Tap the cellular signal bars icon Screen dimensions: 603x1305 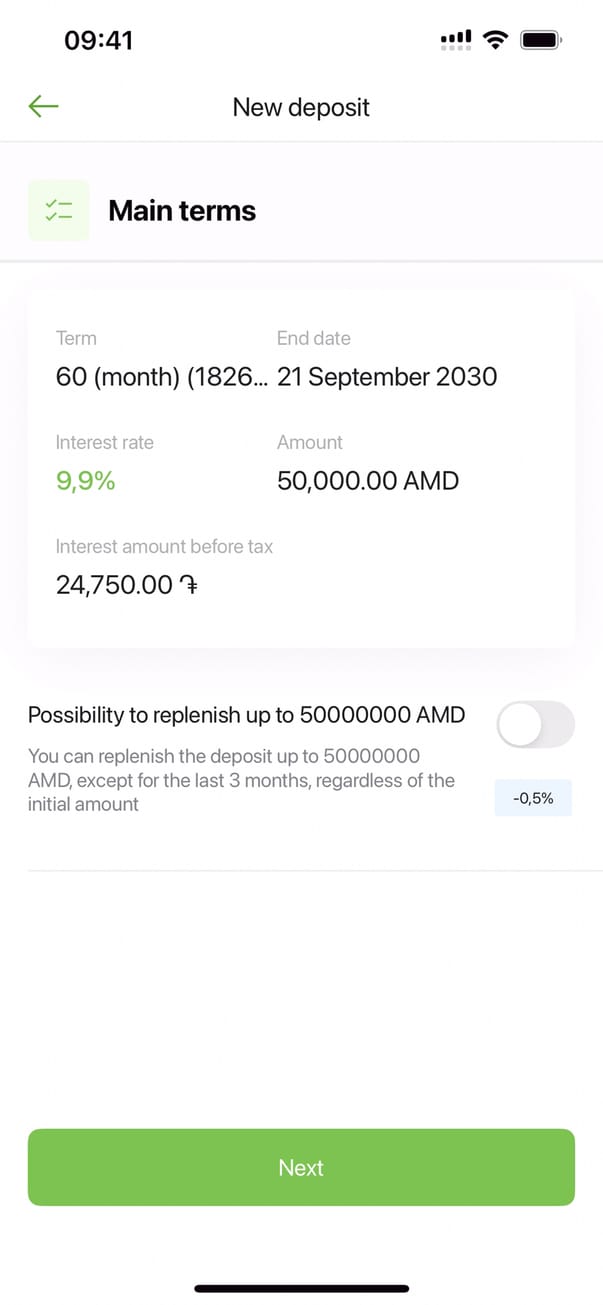456,40
